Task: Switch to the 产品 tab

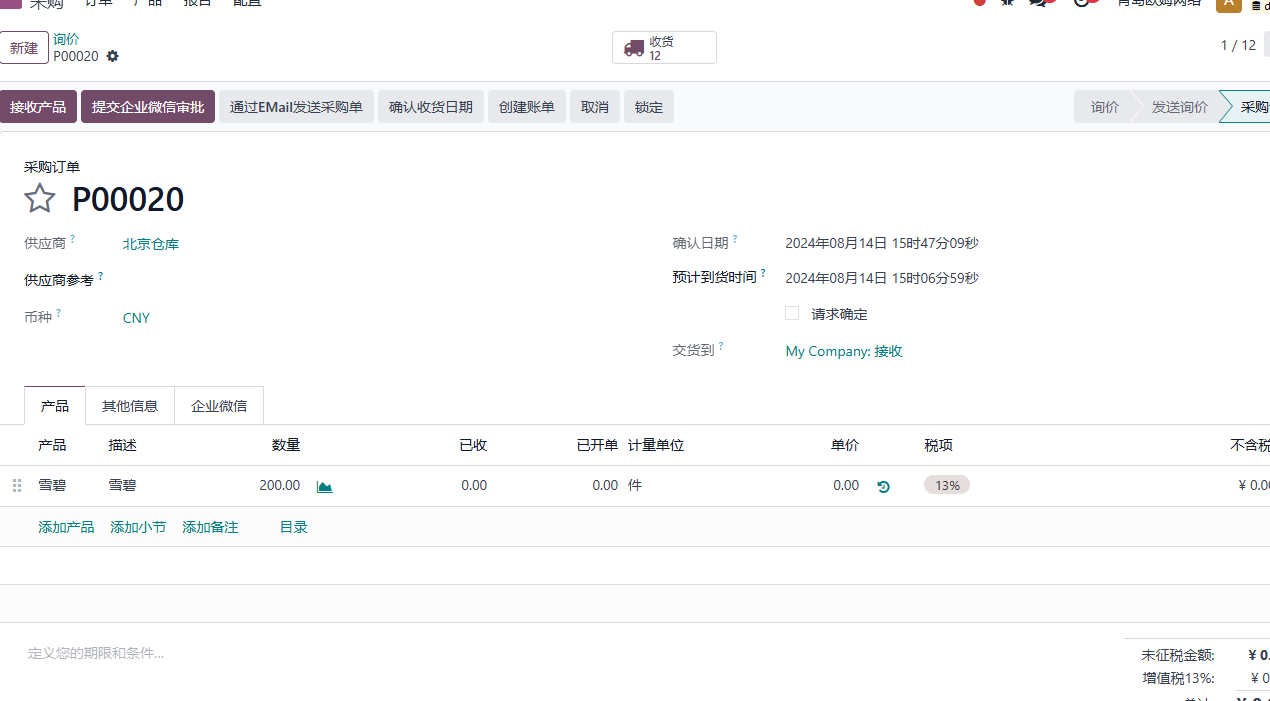Action: 55,406
